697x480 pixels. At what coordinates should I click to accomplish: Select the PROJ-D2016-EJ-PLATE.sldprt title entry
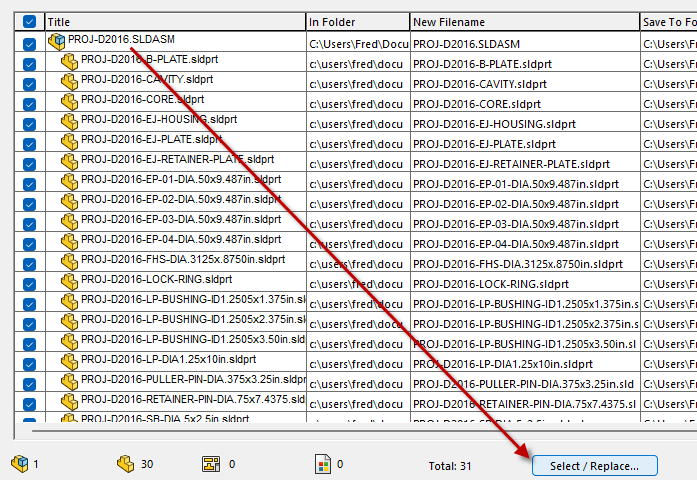[x=151, y=140]
